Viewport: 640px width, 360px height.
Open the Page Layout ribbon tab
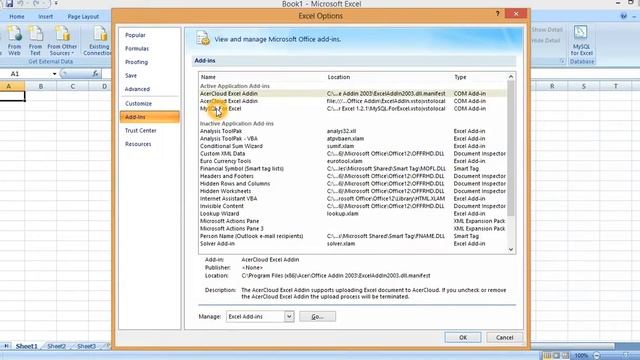[x=83, y=16]
